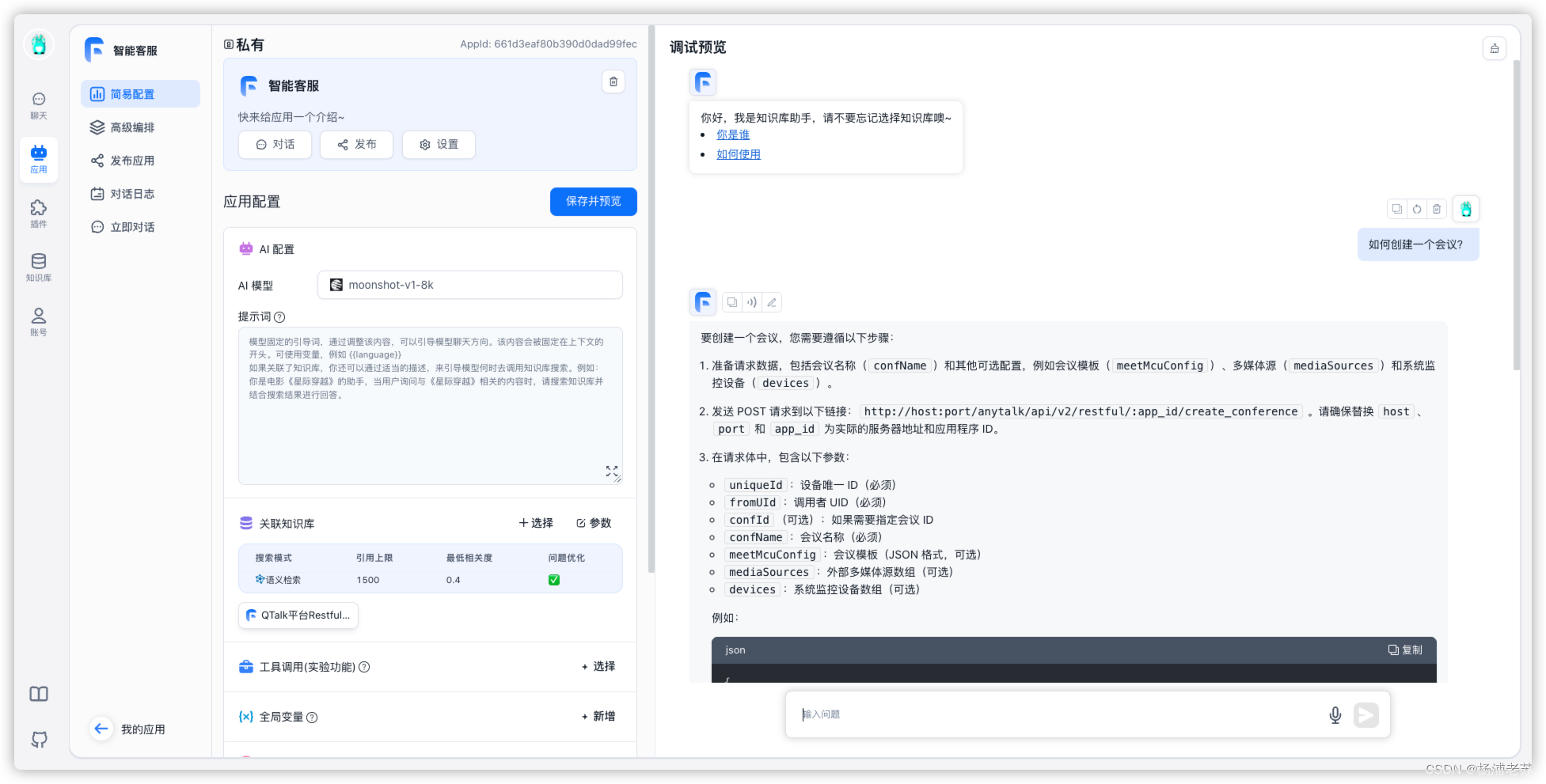Open the 你是谁 suggested question link
Image resolution: width=1546 pixels, height=784 pixels.
click(731, 134)
